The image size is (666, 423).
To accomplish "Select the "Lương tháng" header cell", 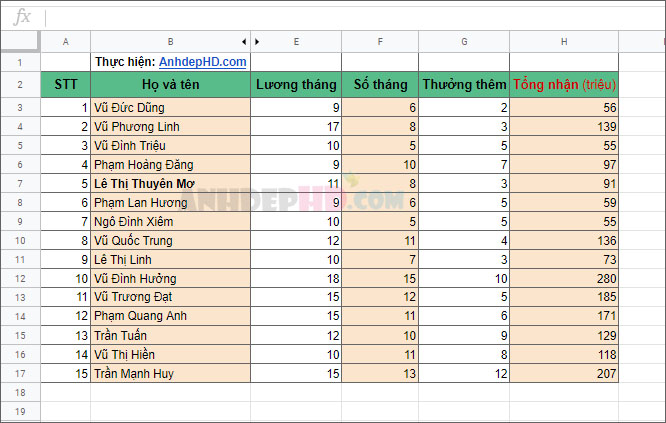I will [x=296, y=85].
